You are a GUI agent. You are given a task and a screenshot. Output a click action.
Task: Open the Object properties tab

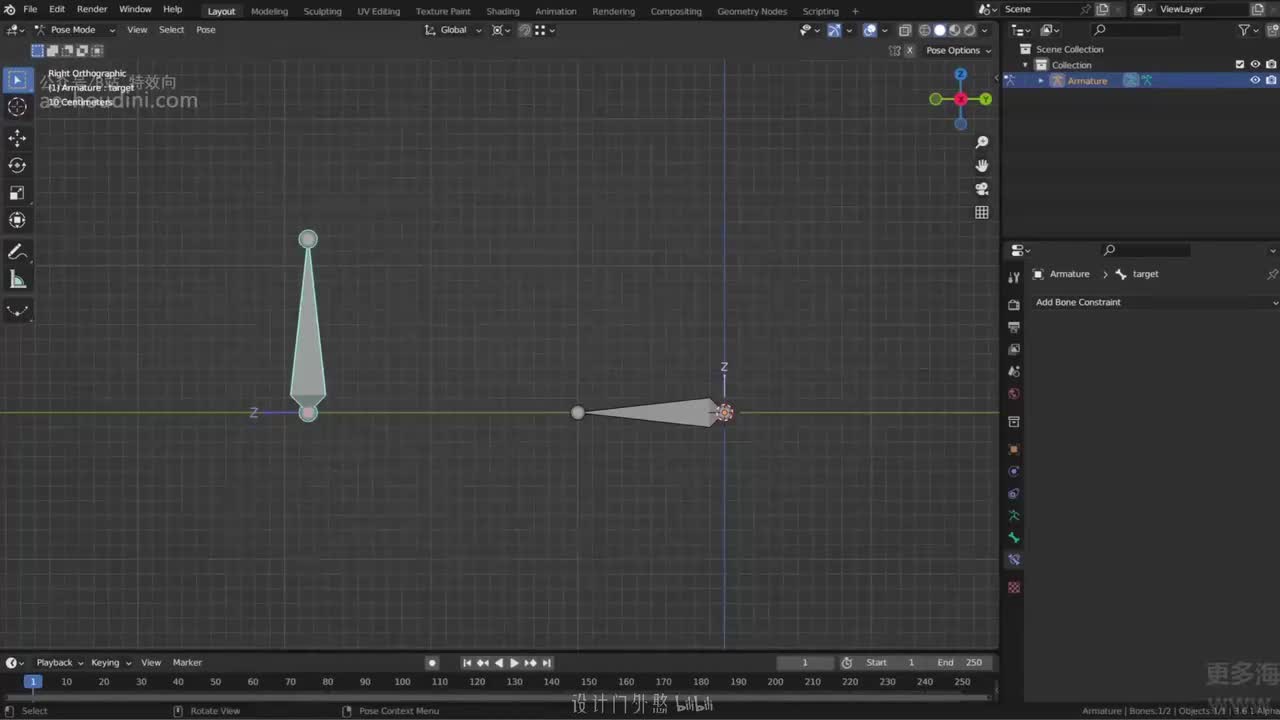(1014, 449)
